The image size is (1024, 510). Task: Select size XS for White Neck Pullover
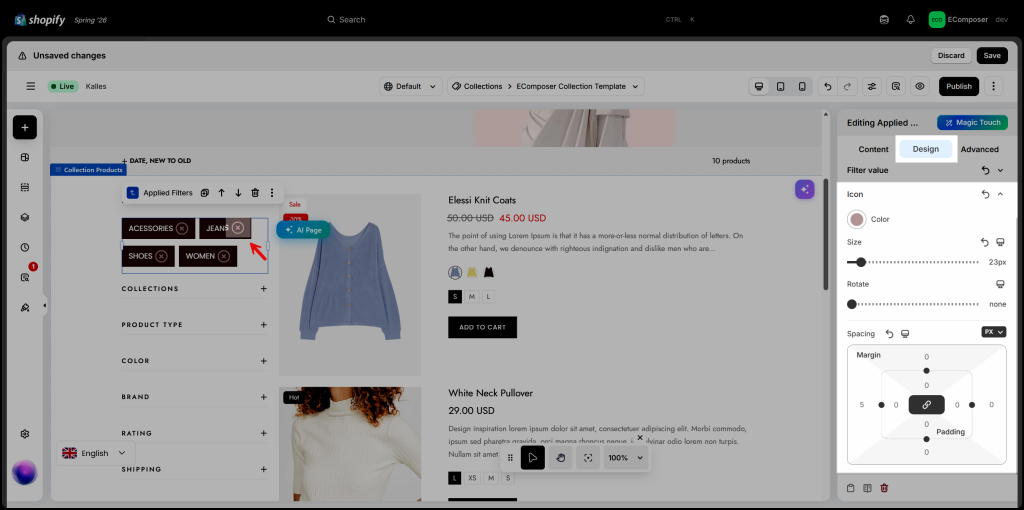click(x=473, y=479)
